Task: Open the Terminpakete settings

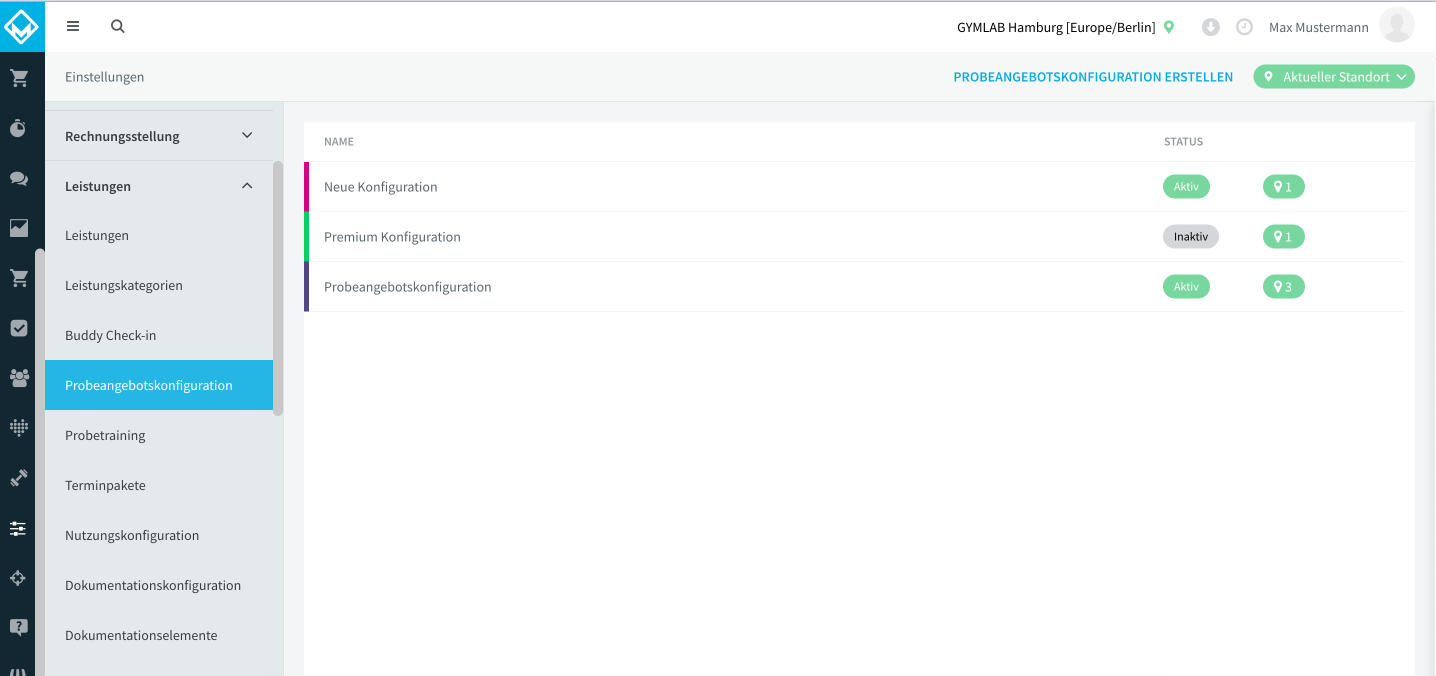Action: 159,486
